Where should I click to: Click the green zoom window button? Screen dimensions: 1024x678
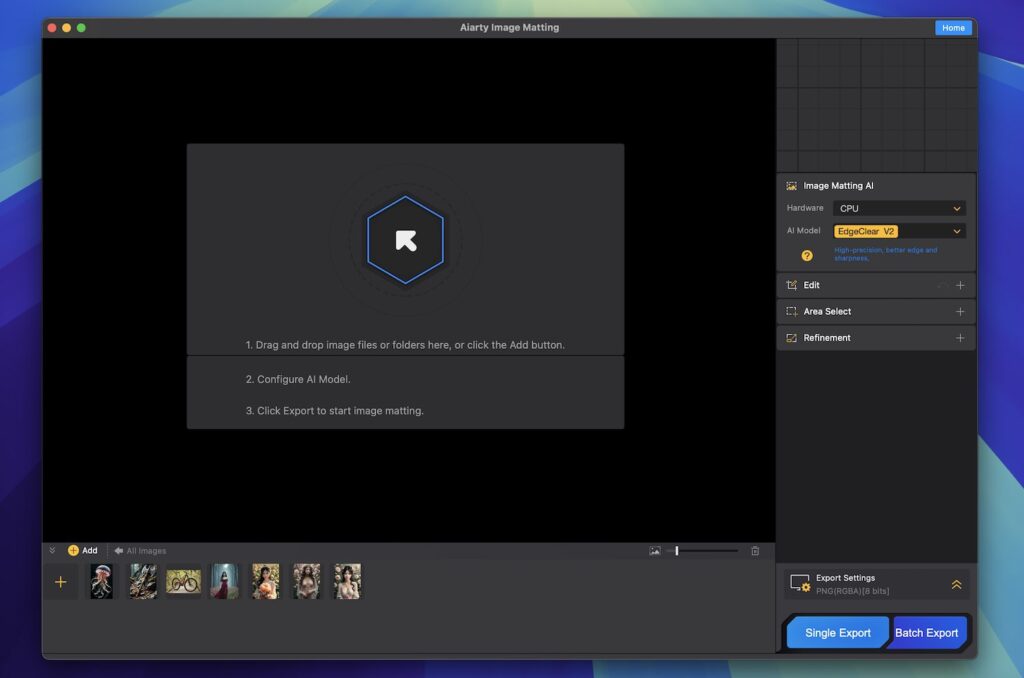81,27
